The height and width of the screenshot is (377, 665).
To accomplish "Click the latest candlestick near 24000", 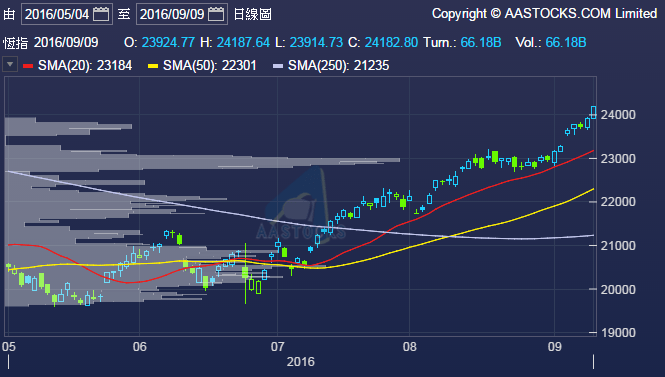I will pos(594,112).
